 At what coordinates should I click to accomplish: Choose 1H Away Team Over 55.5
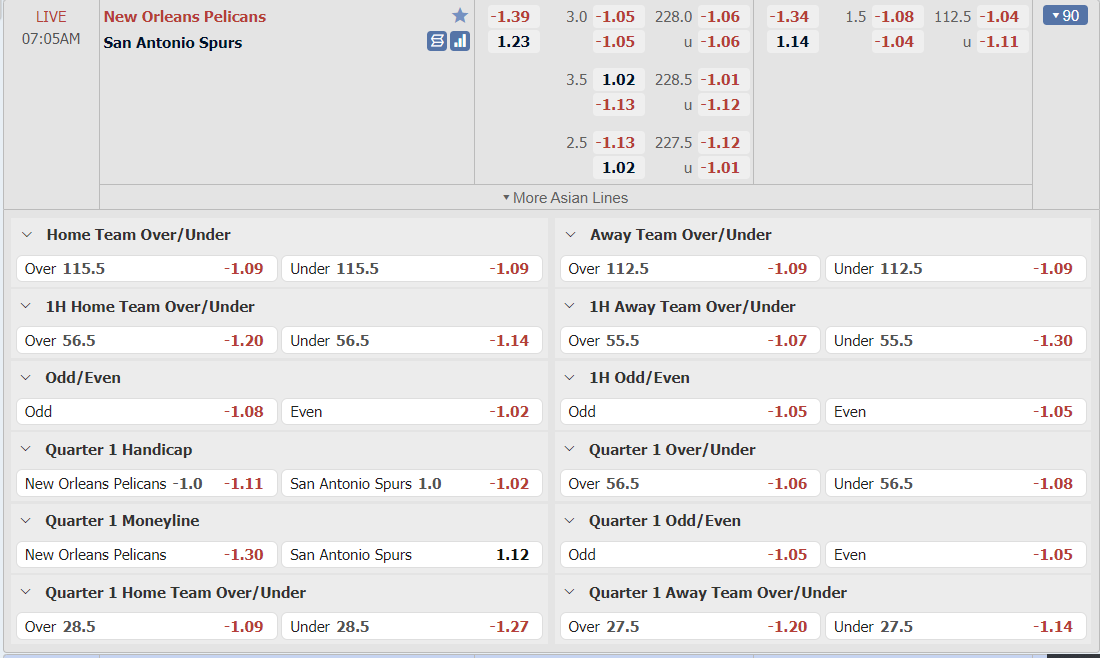pyautogui.click(x=690, y=341)
